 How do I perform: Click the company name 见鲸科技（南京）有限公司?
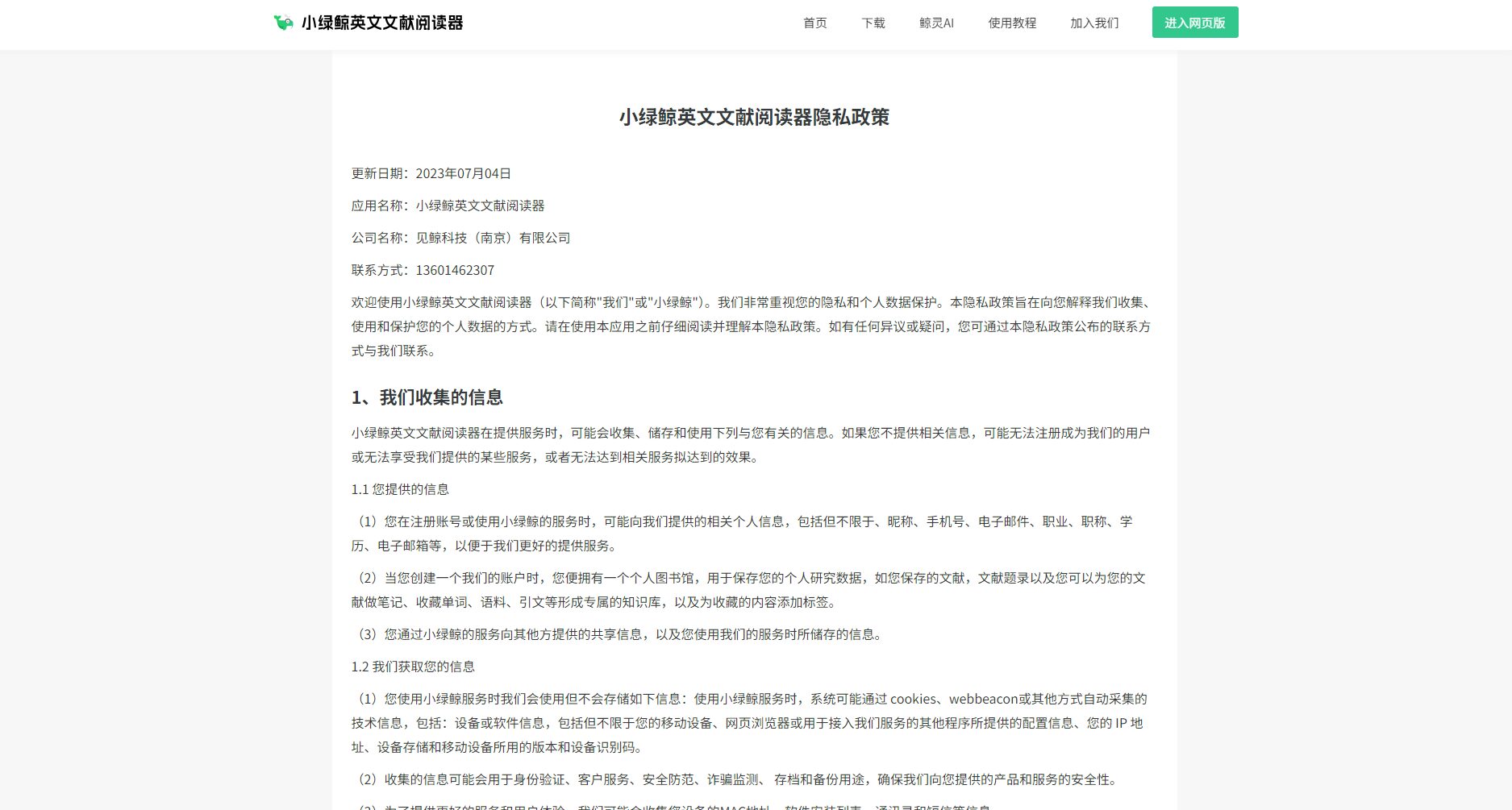(x=493, y=238)
